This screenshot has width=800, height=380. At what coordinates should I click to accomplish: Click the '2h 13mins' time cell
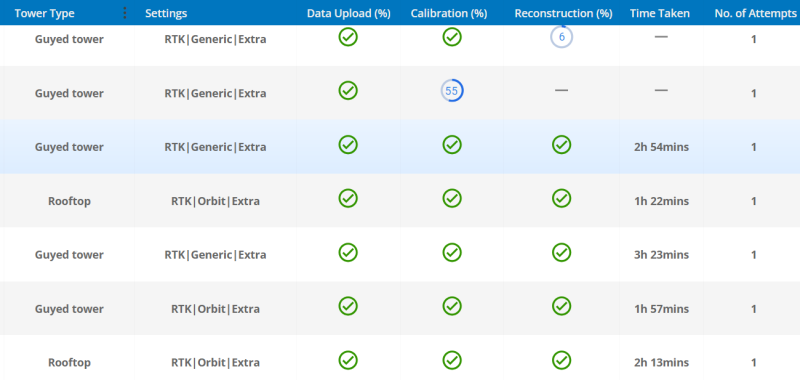661,362
